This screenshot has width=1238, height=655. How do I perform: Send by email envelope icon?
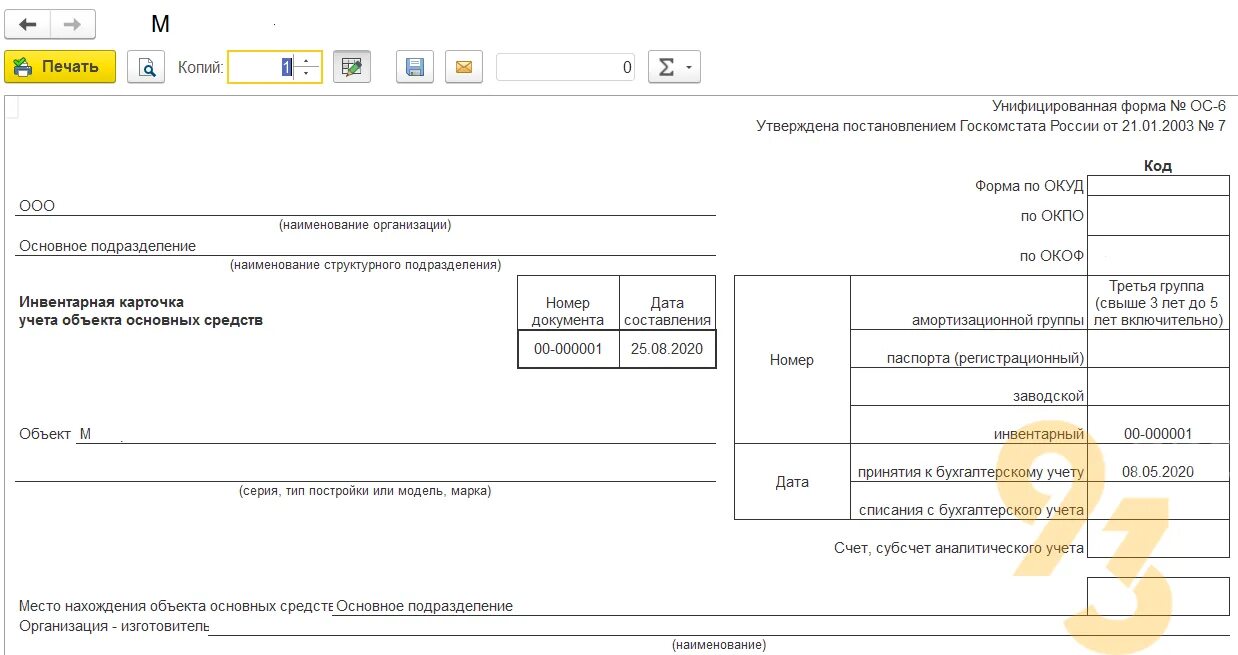tap(463, 67)
